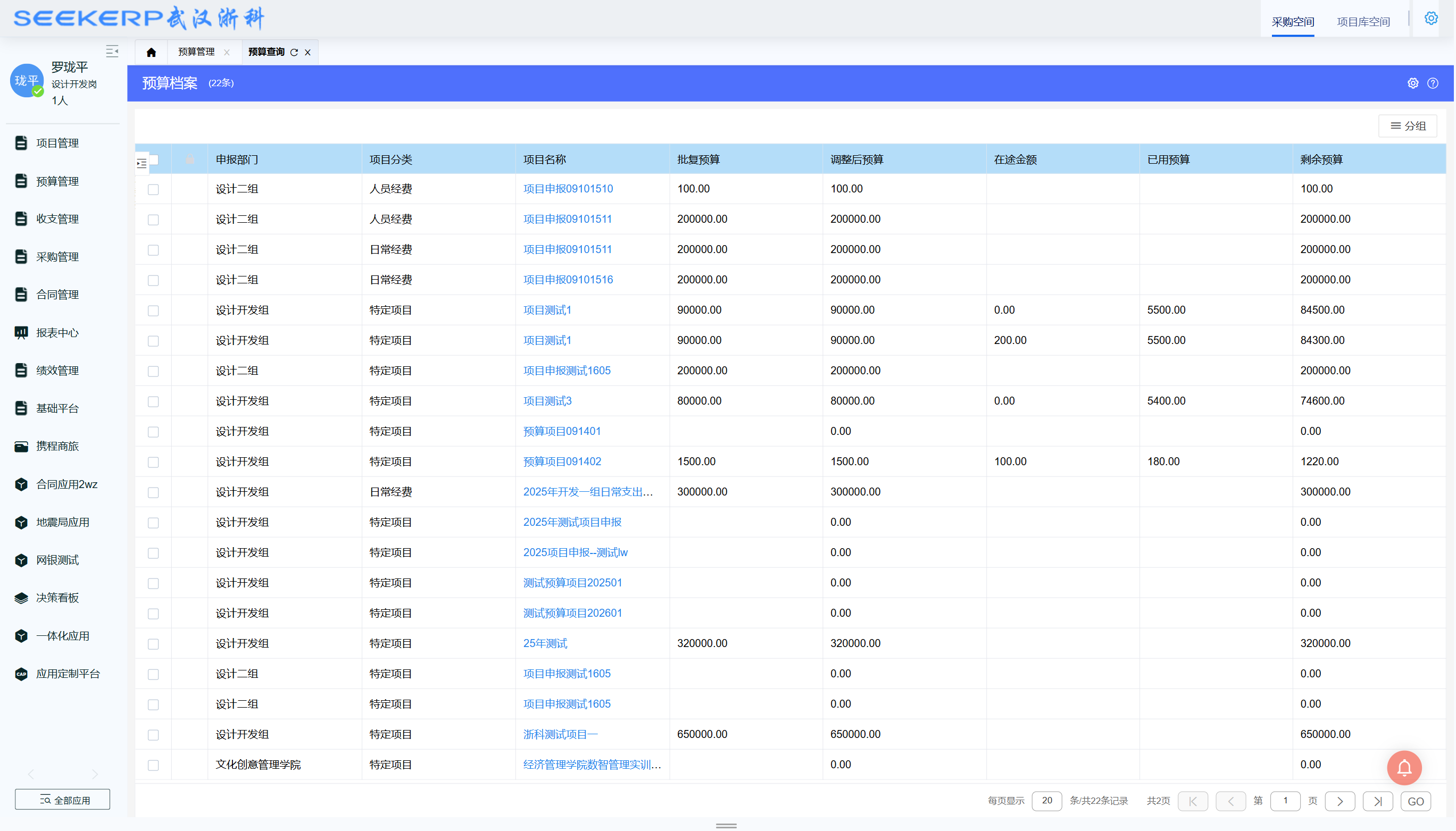Check the row for 浙科测试项目一
1456x831 pixels.
[x=153, y=735]
